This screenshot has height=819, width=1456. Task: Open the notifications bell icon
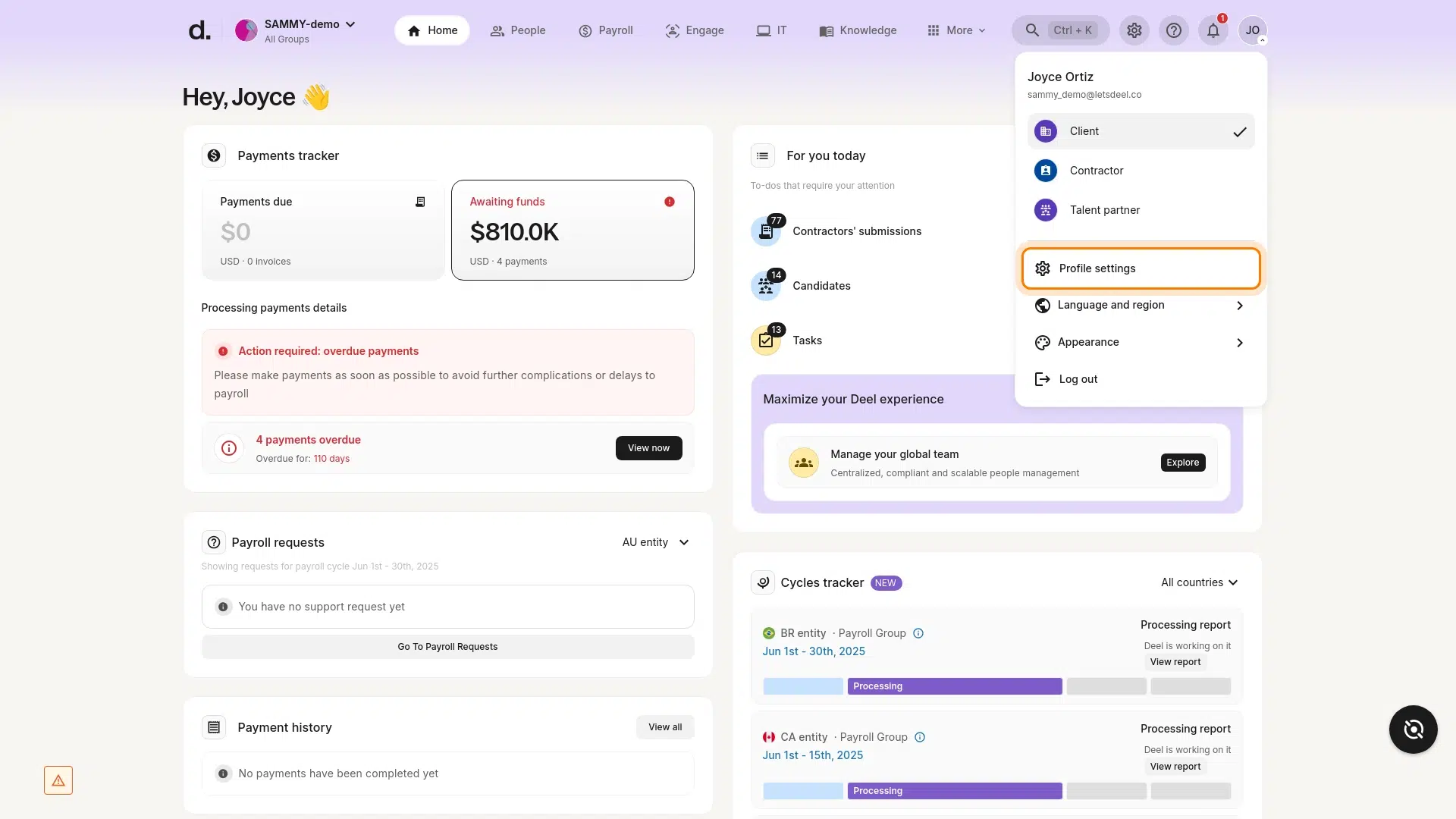tap(1213, 30)
